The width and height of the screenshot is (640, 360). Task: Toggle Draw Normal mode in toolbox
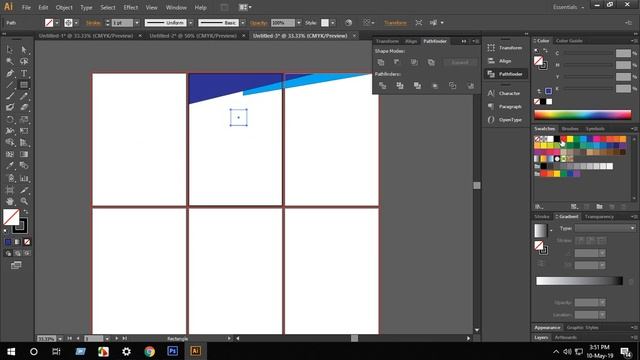point(8,253)
